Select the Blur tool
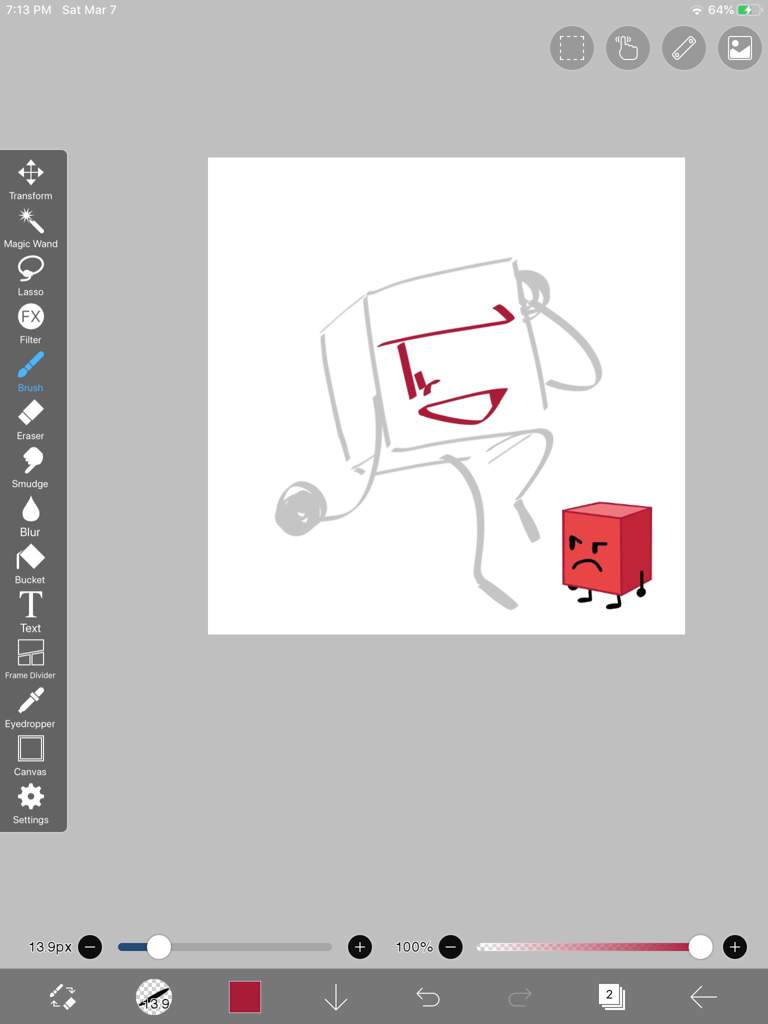 point(31,516)
